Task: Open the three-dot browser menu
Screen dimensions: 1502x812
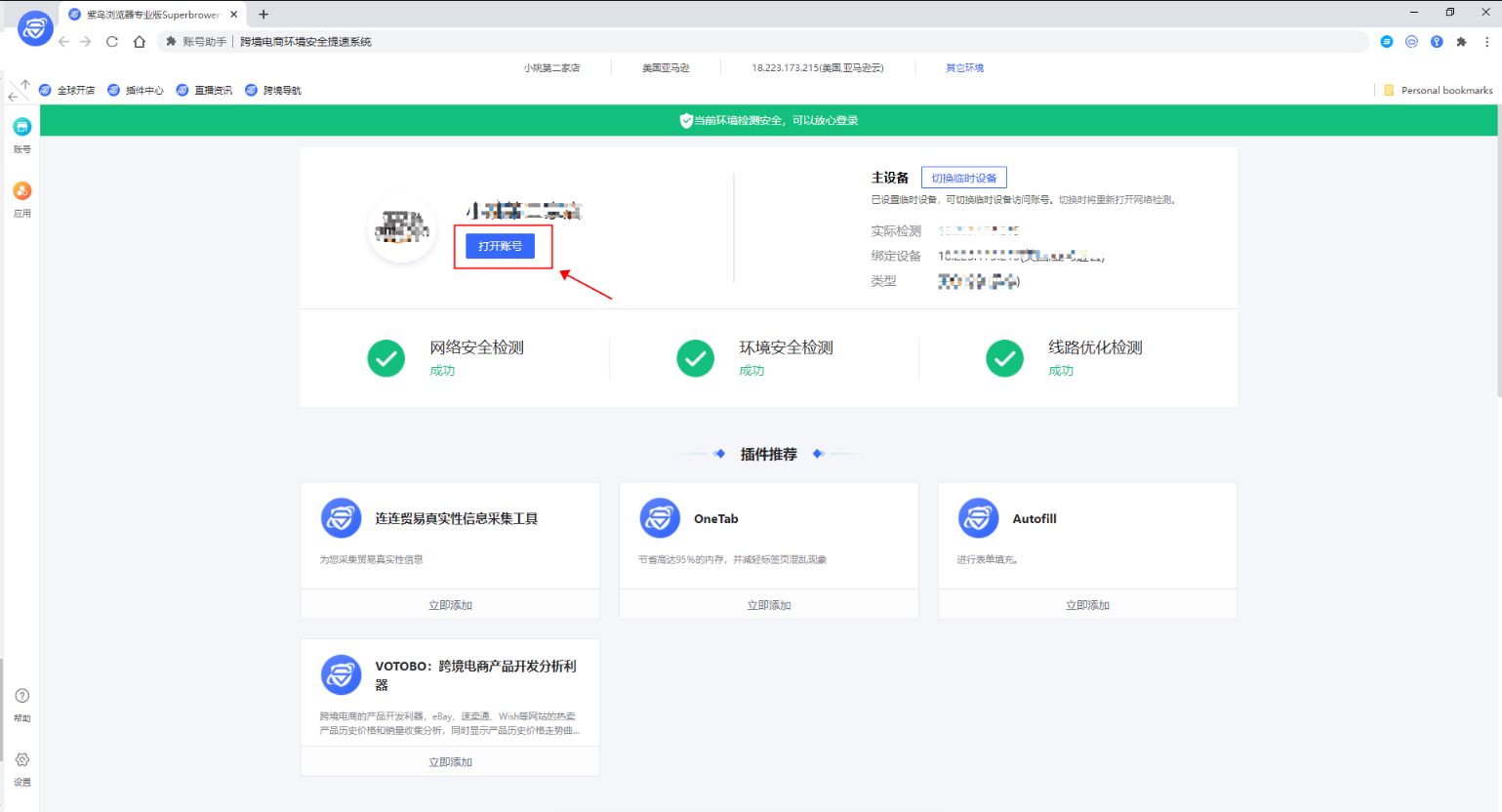Action: pyautogui.click(x=1485, y=41)
